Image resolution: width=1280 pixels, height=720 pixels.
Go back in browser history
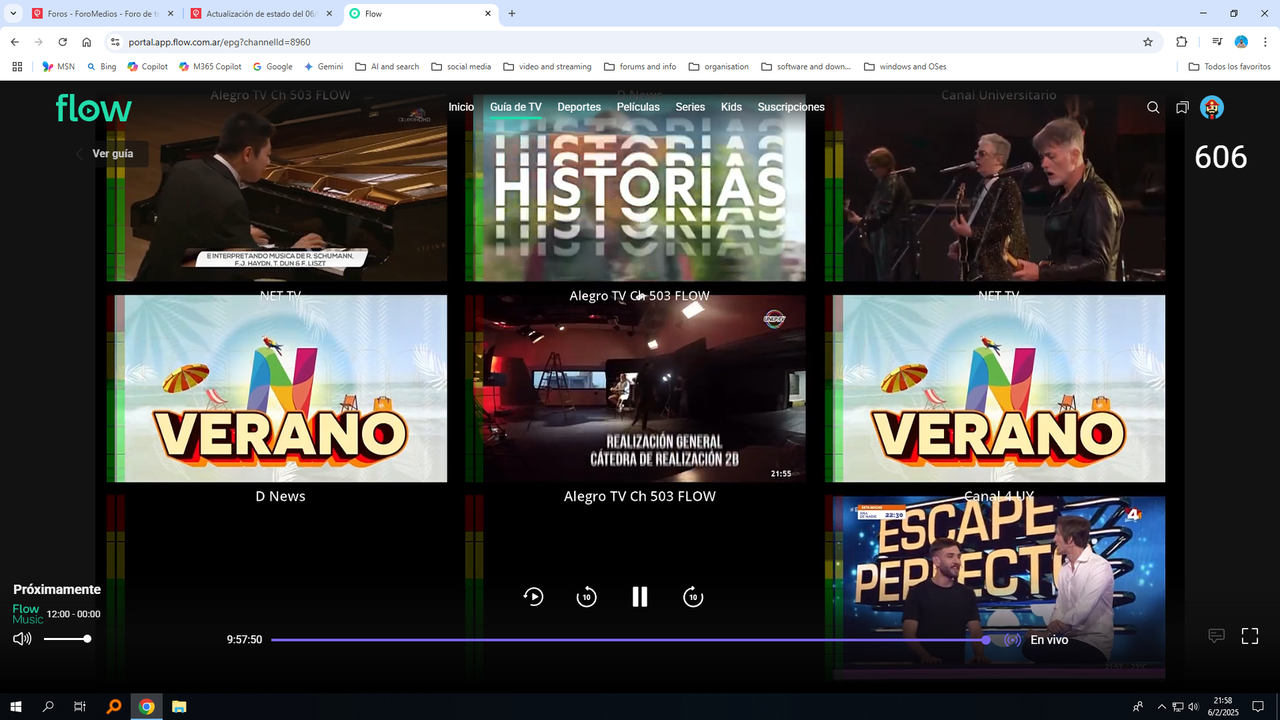pyautogui.click(x=14, y=42)
